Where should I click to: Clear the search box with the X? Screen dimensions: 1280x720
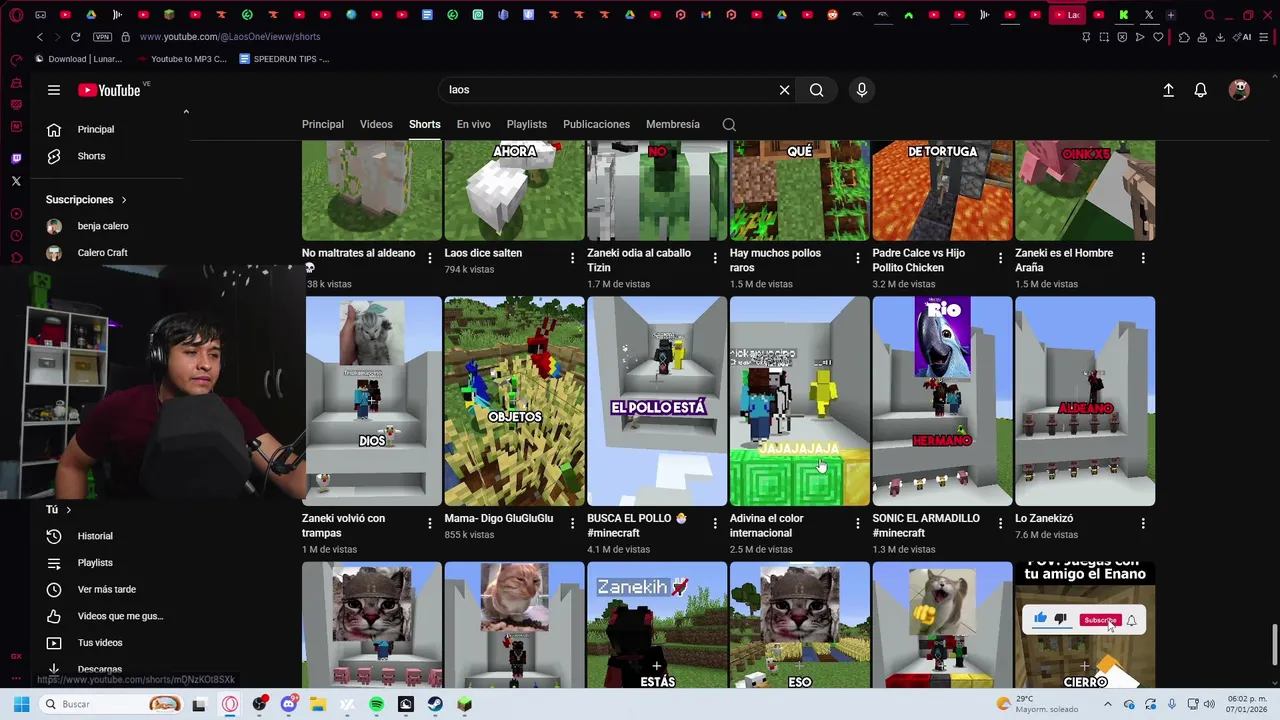point(784,90)
